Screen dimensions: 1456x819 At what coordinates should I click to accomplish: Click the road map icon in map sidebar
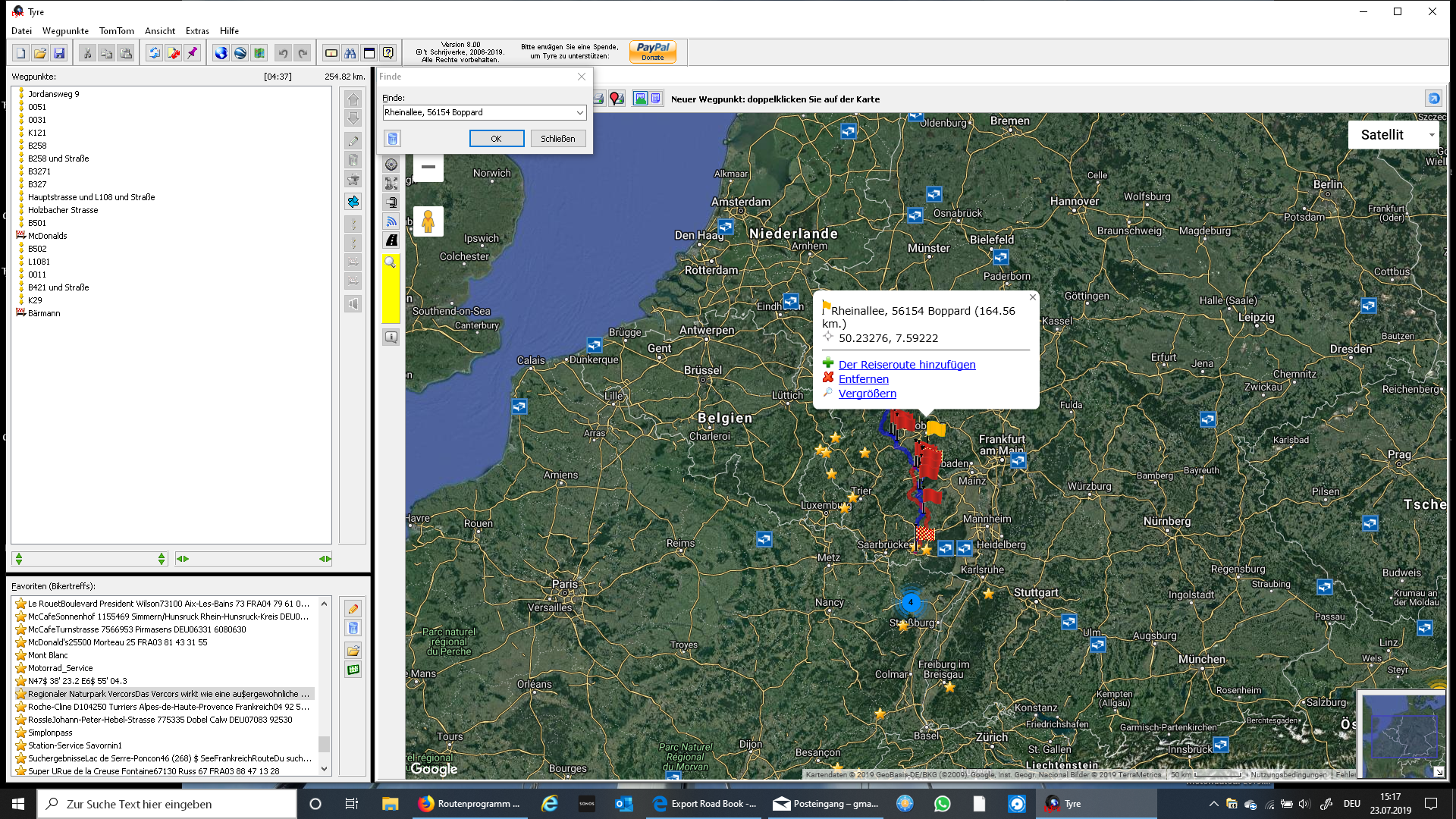[391, 240]
